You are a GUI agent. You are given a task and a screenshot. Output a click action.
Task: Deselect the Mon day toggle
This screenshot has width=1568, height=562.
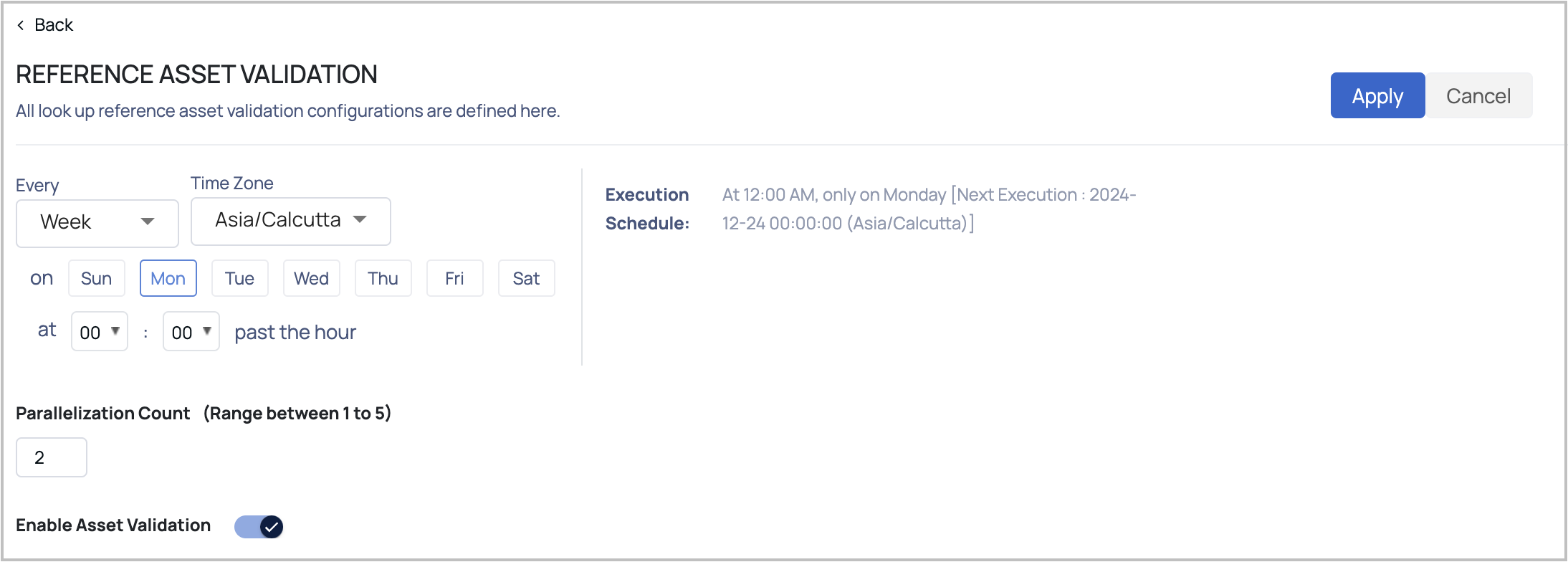tap(168, 278)
